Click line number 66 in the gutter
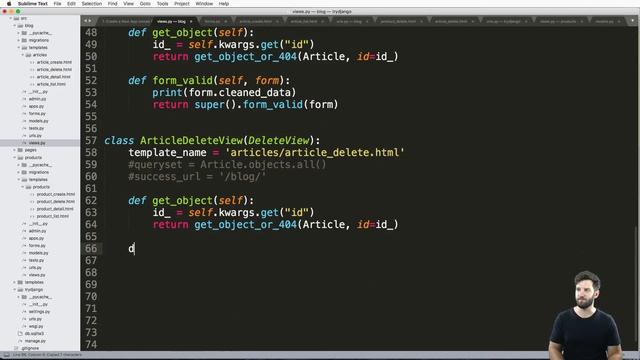 (x=91, y=249)
